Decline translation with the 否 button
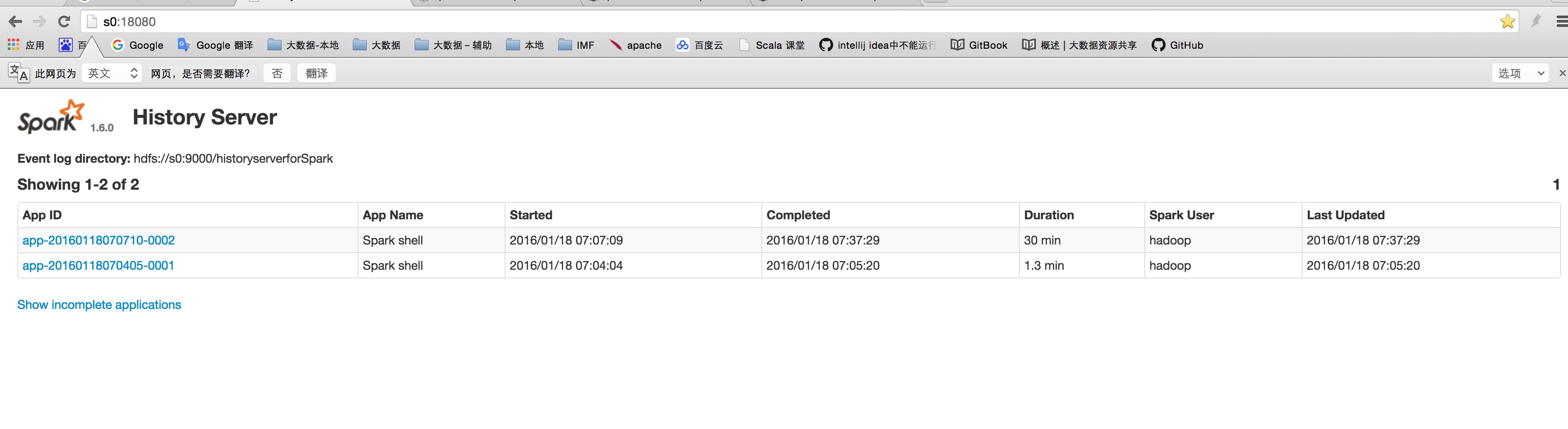 coord(277,74)
